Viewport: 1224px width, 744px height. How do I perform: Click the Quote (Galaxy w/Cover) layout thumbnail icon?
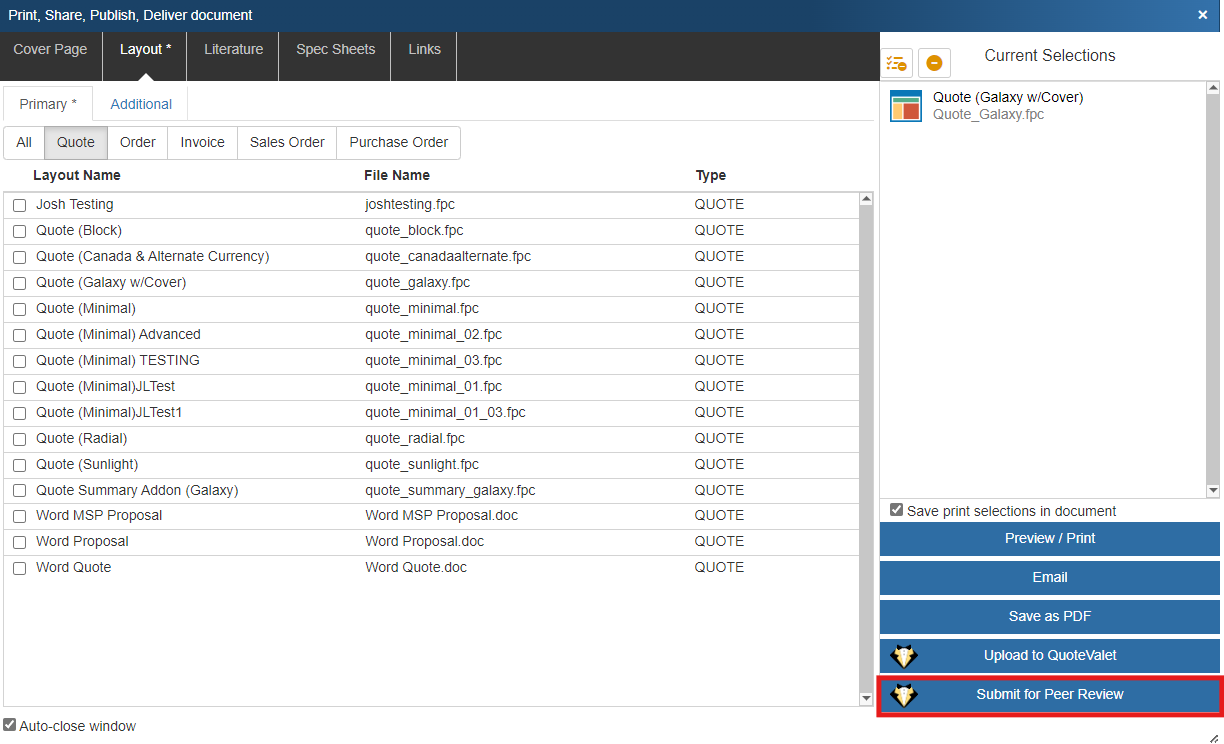coord(906,106)
